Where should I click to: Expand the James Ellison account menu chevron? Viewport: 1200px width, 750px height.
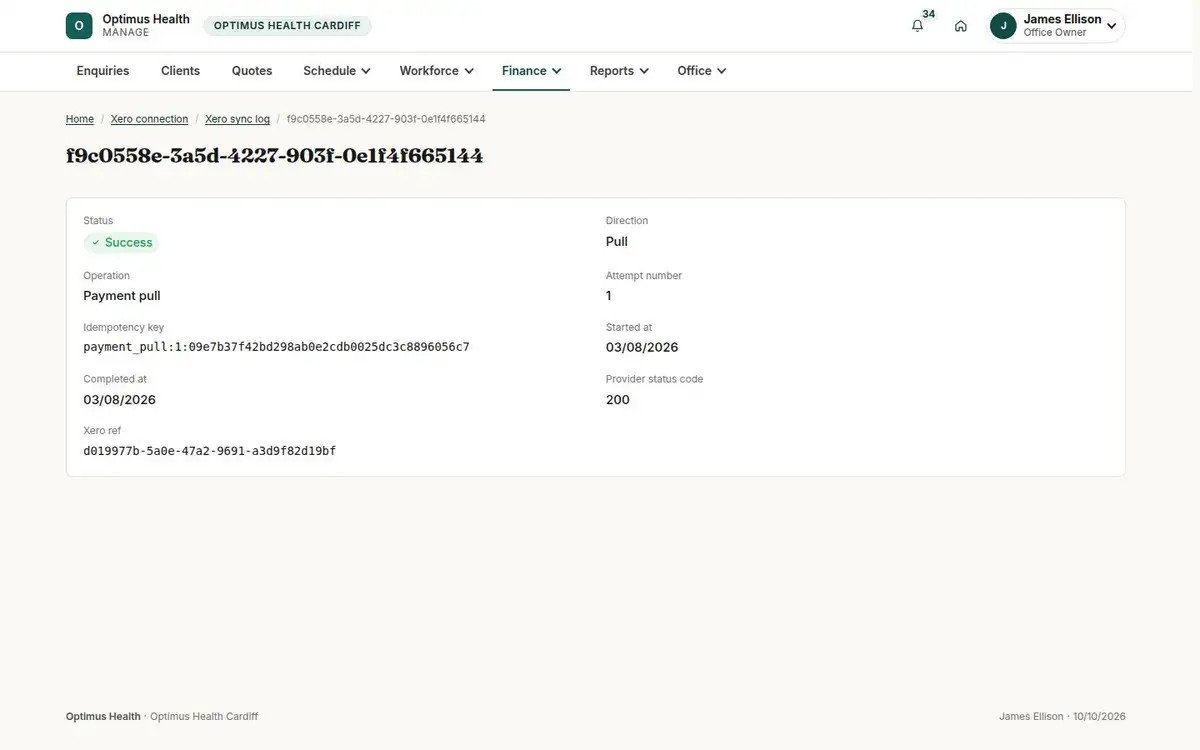(1111, 26)
